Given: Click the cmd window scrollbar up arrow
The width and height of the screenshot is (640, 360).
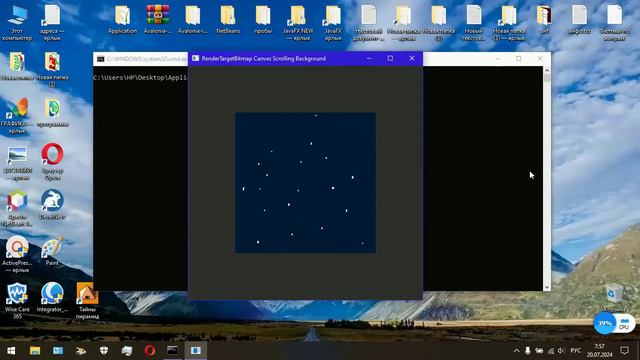Looking at the screenshot, I should click(547, 70).
